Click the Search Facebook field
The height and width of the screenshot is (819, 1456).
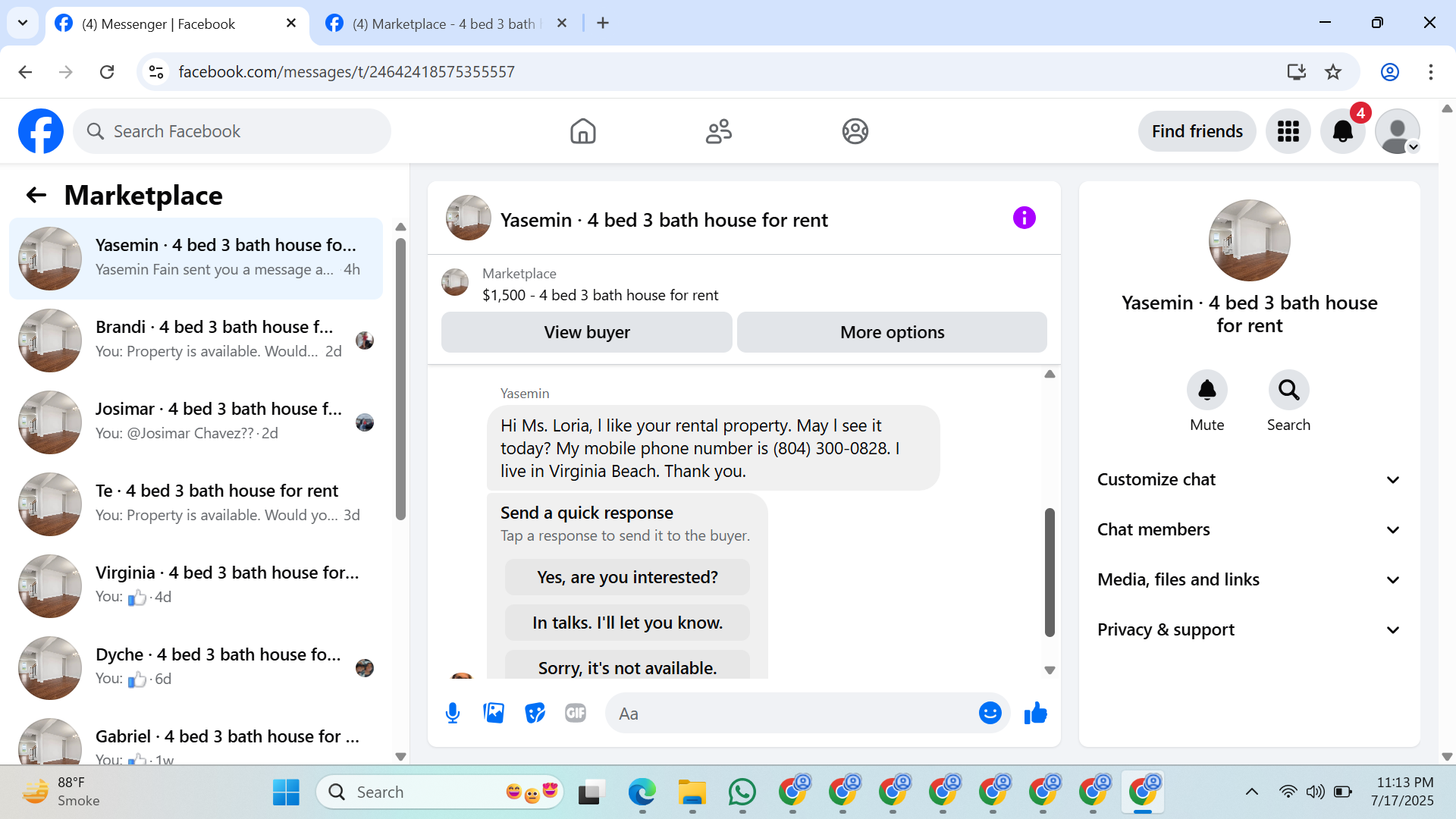click(232, 131)
